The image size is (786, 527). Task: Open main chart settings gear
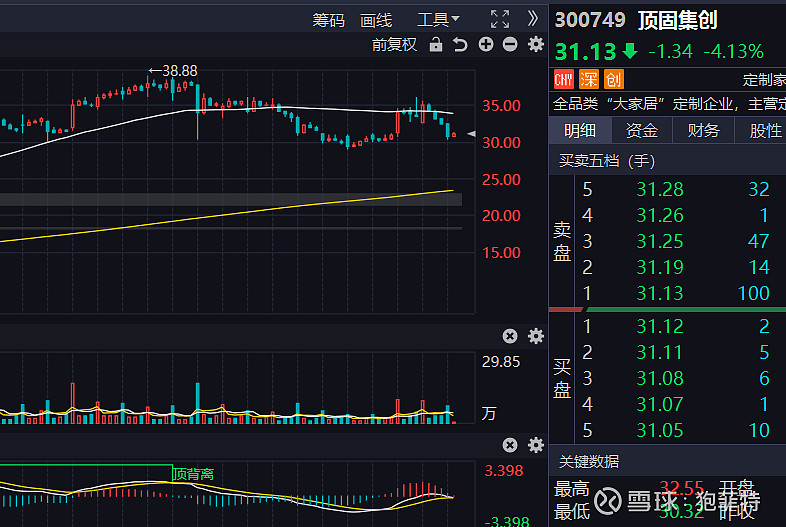click(535, 44)
